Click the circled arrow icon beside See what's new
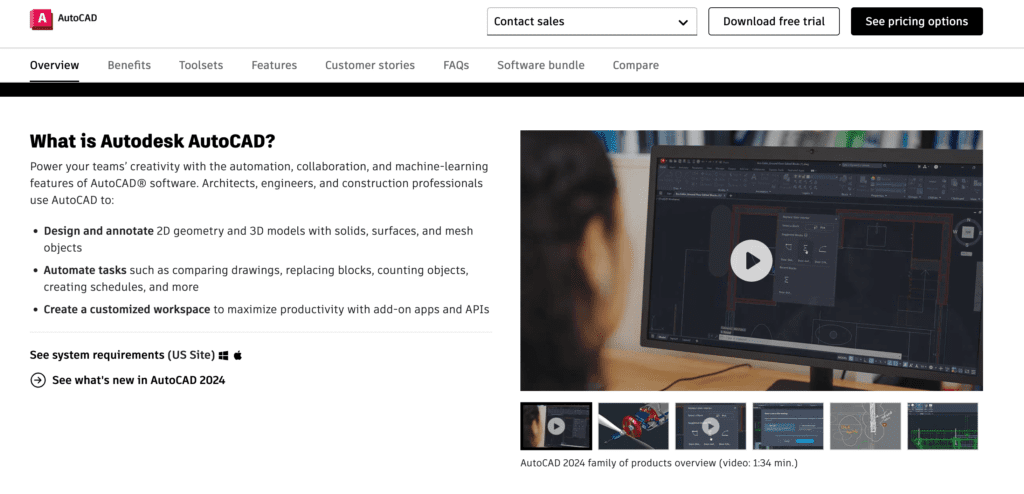Viewport: 1024px width, 494px height. 38,380
